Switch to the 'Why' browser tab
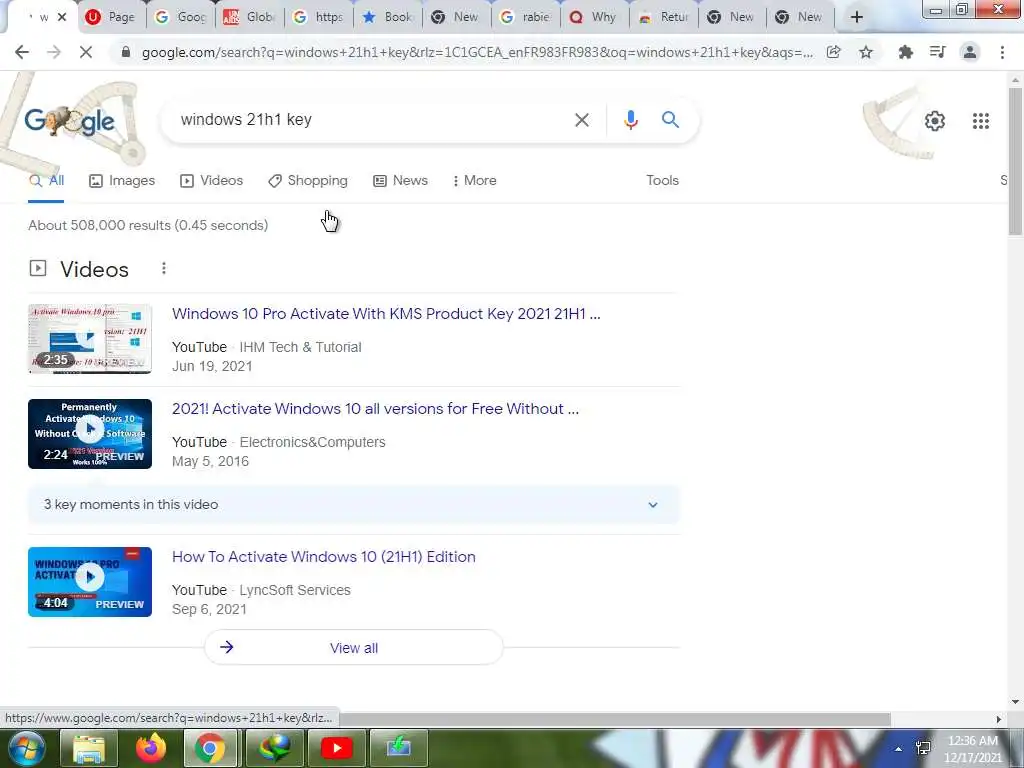The width and height of the screenshot is (1024, 768). click(x=594, y=17)
